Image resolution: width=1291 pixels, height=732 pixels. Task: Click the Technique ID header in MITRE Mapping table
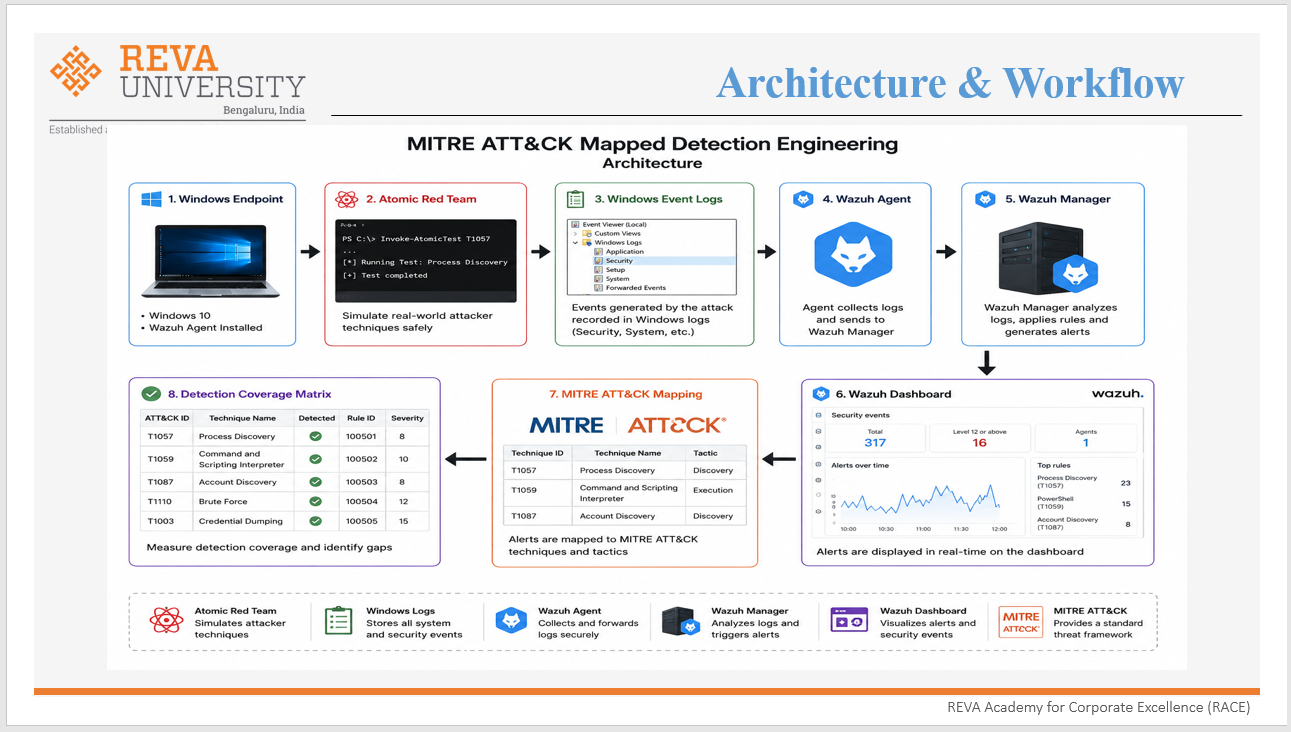tap(537, 453)
